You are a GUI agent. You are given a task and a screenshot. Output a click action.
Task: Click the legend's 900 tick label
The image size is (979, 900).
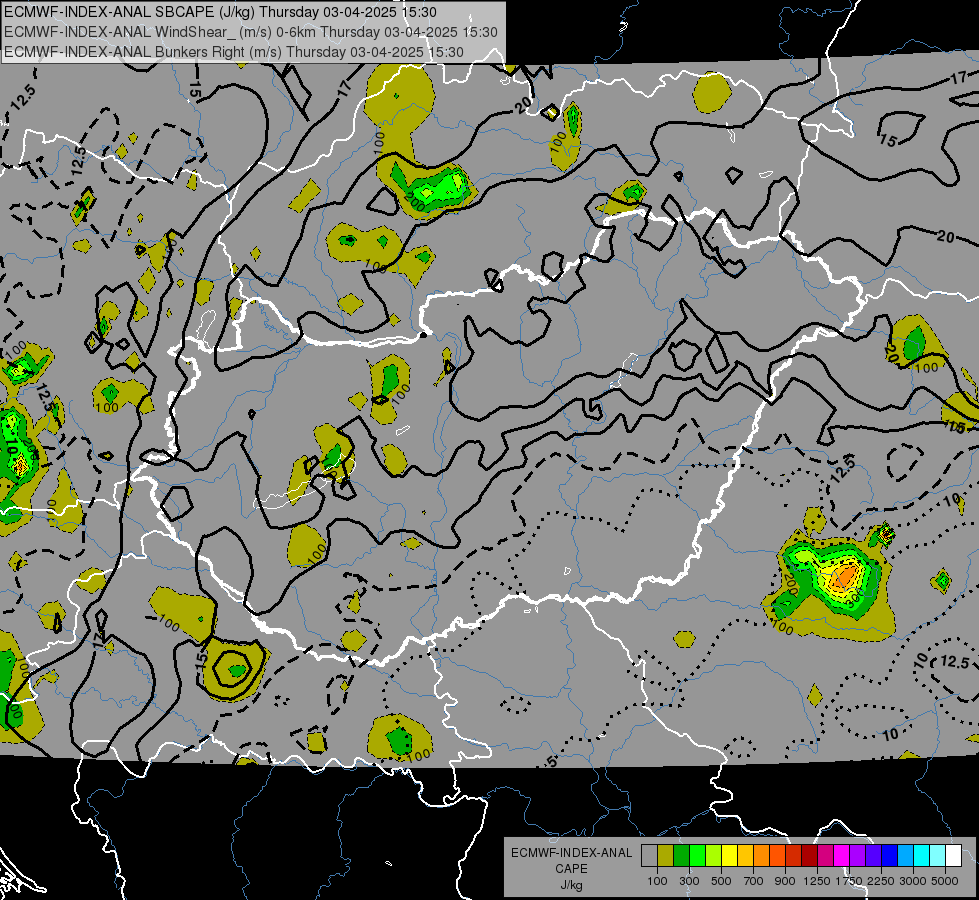[x=785, y=881]
